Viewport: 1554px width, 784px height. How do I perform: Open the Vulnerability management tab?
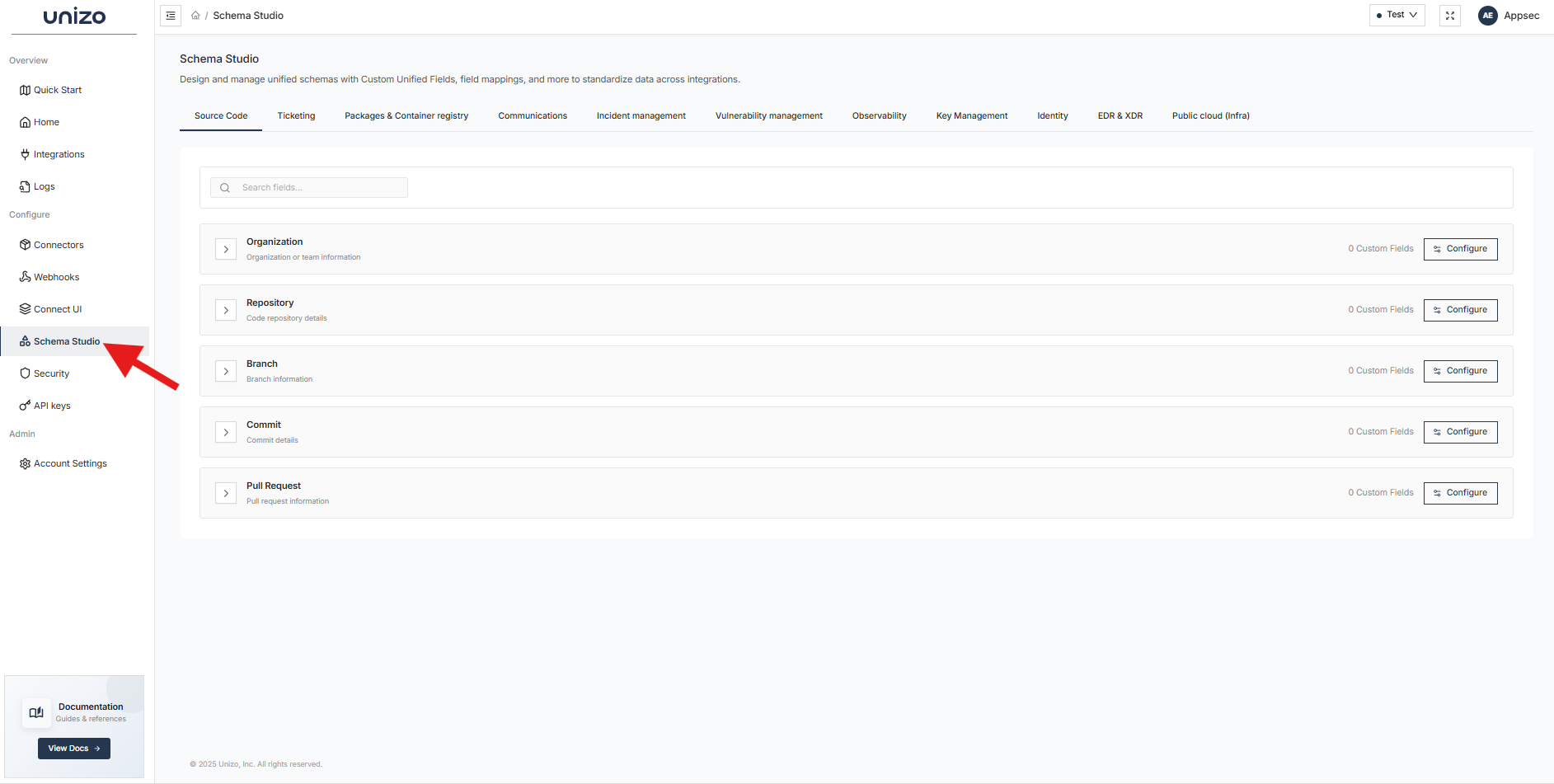(x=768, y=115)
